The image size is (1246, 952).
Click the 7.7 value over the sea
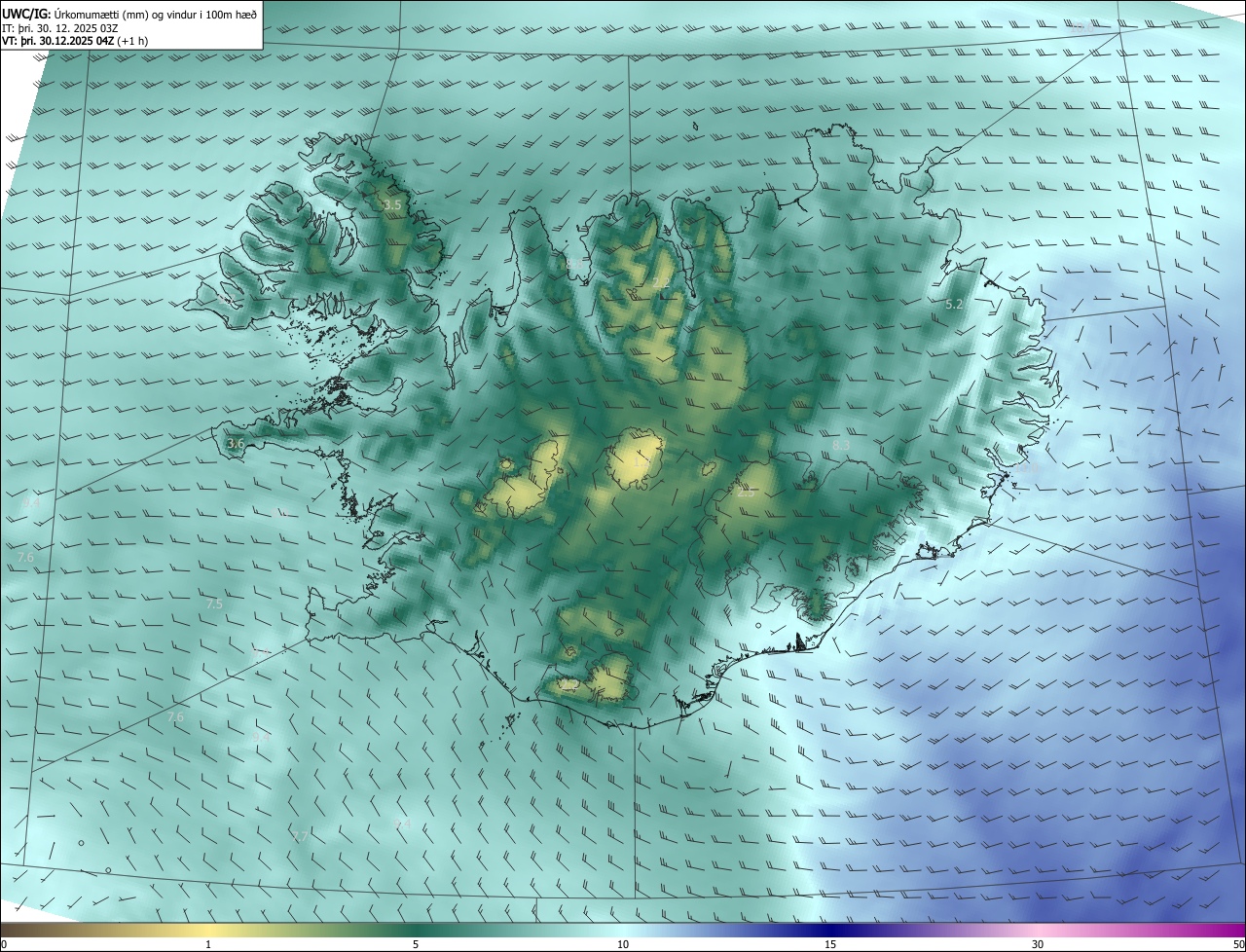(x=301, y=837)
